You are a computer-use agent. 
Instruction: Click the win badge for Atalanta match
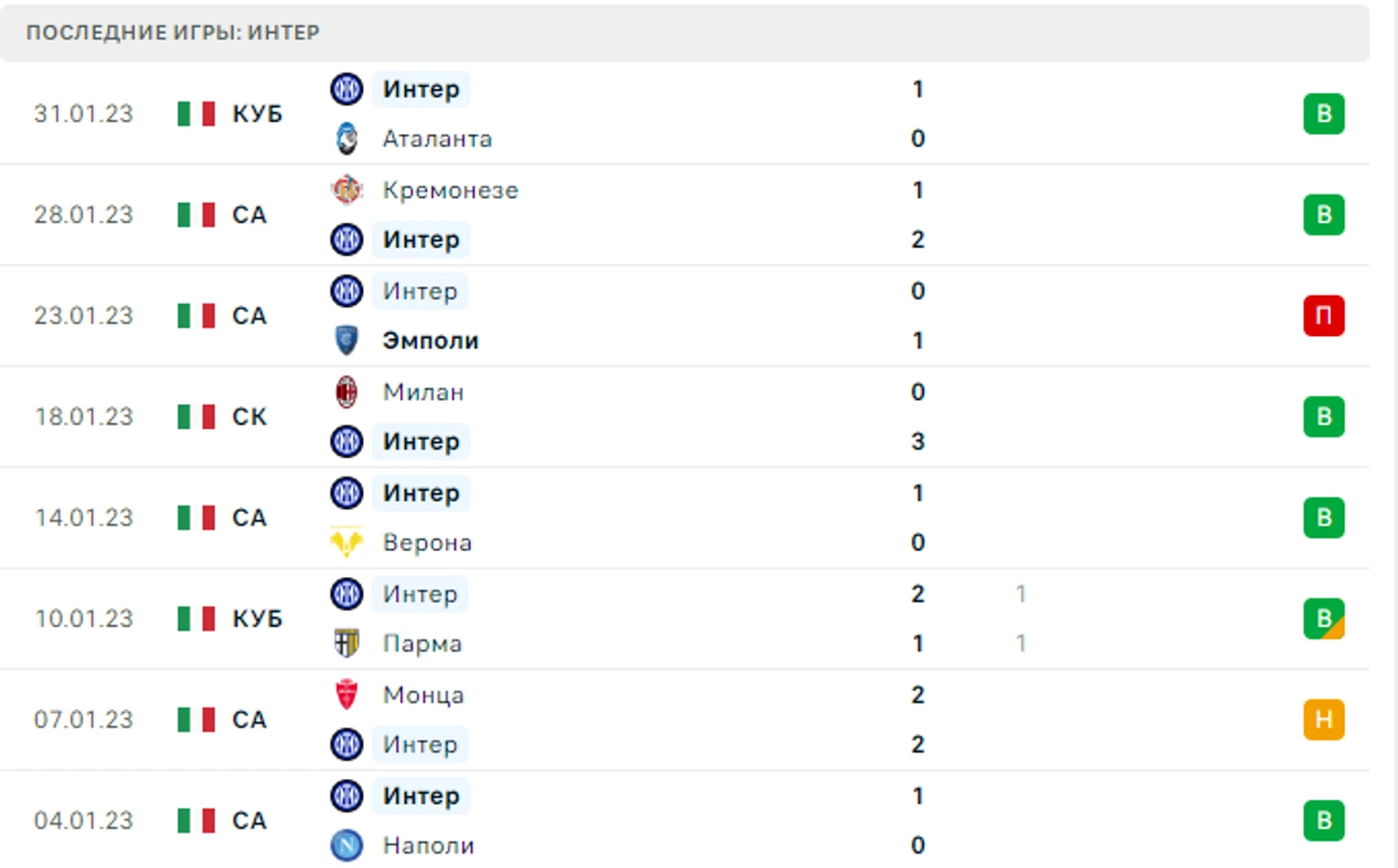pyautogui.click(x=1323, y=114)
